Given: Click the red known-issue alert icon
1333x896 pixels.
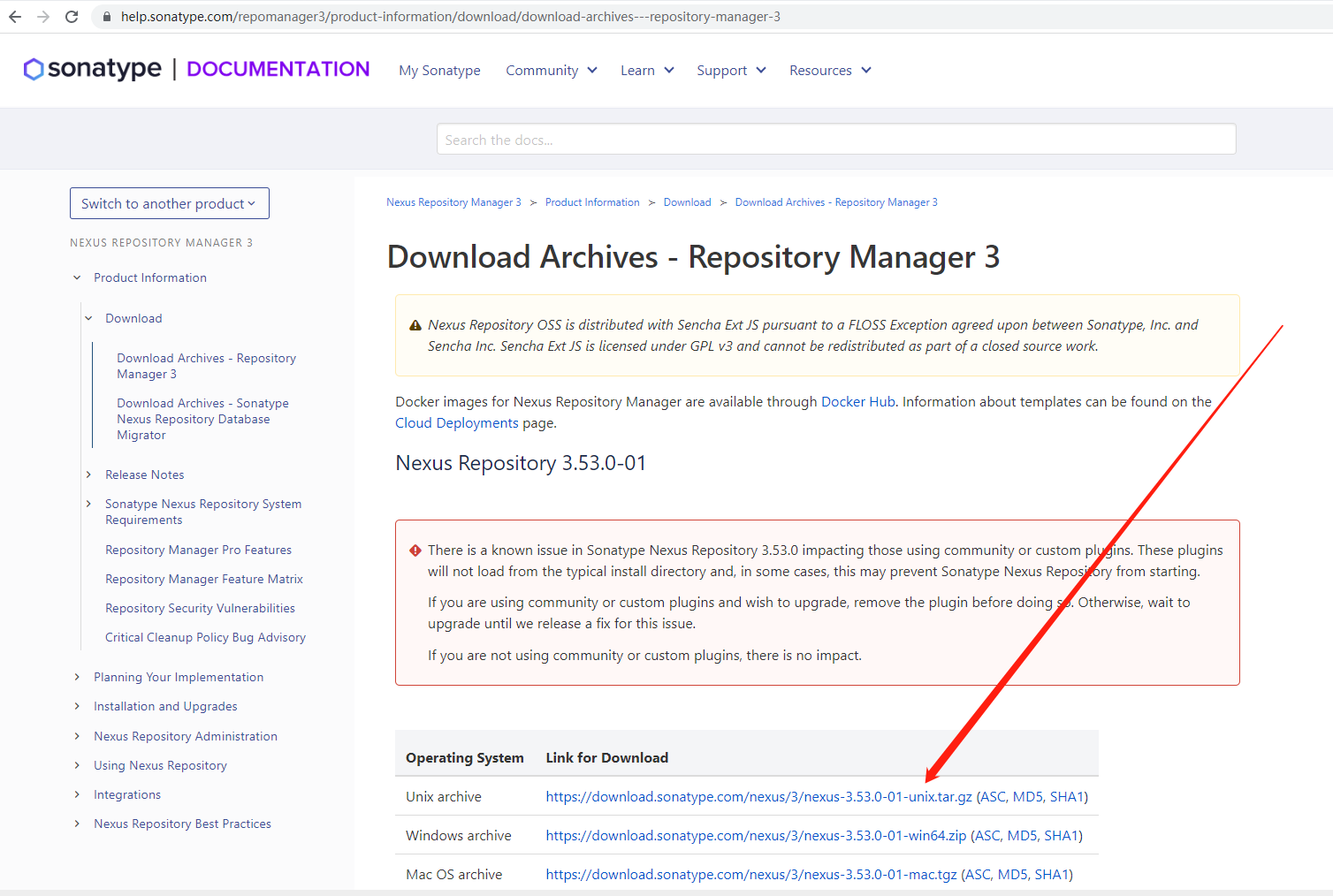Looking at the screenshot, I should (415, 551).
